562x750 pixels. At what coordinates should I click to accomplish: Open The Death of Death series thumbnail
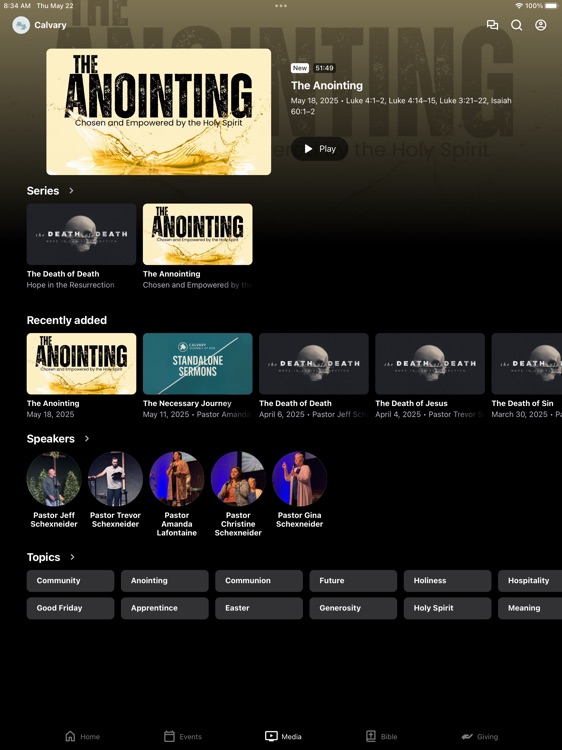pyautogui.click(x=81, y=234)
